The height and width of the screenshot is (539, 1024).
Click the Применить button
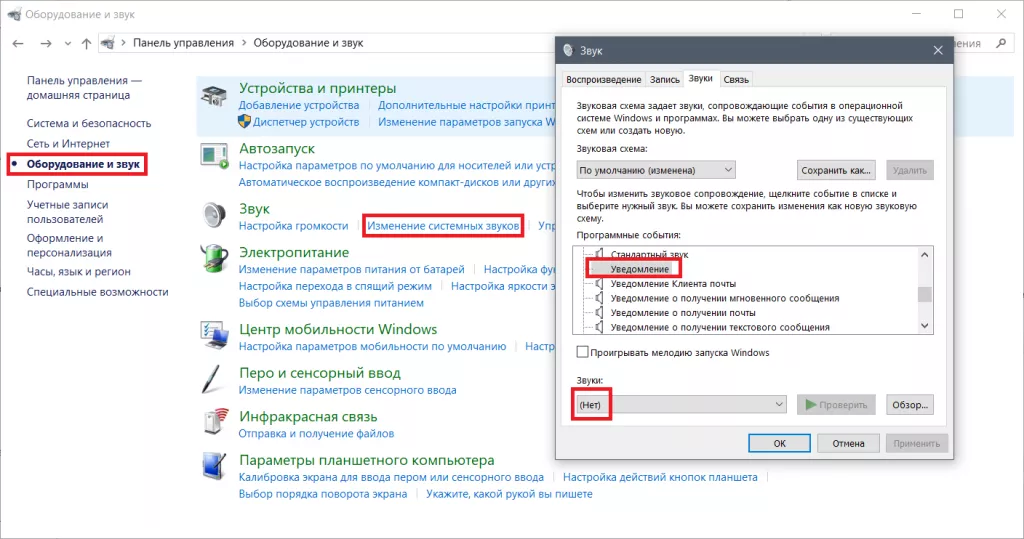(x=916, y=443)
